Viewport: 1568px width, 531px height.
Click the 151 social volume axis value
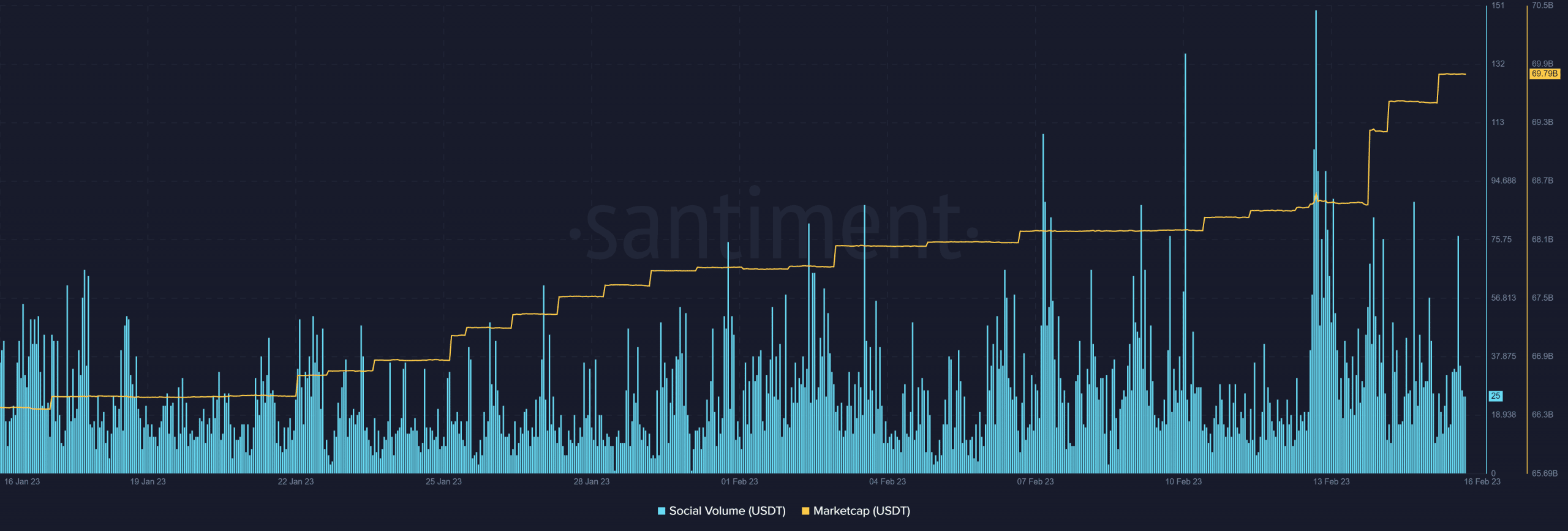pyautogui.click(x=1498, y=6)
